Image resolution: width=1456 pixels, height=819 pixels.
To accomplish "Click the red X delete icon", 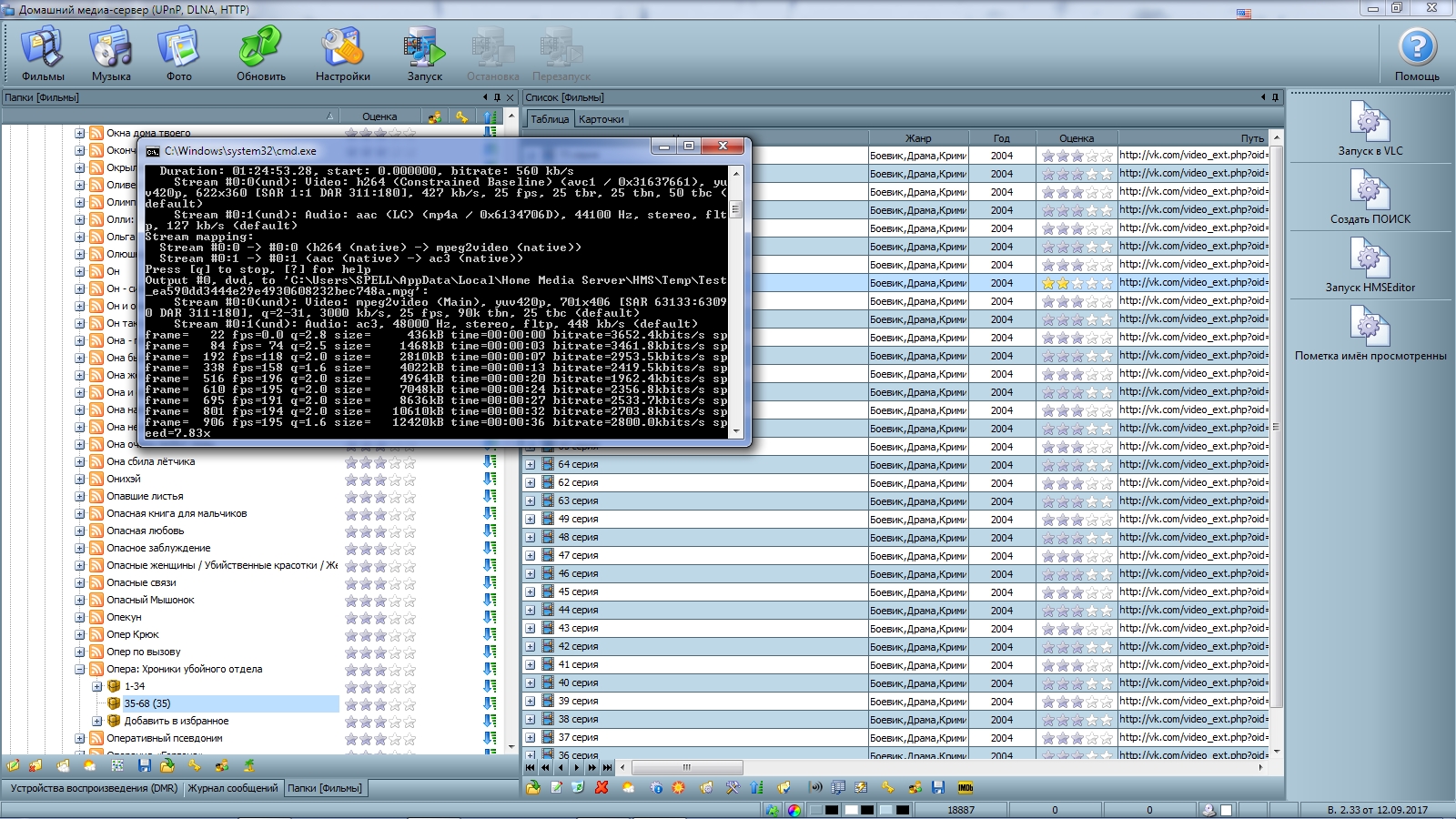I will pyautogui.click(x=602, y=787).
